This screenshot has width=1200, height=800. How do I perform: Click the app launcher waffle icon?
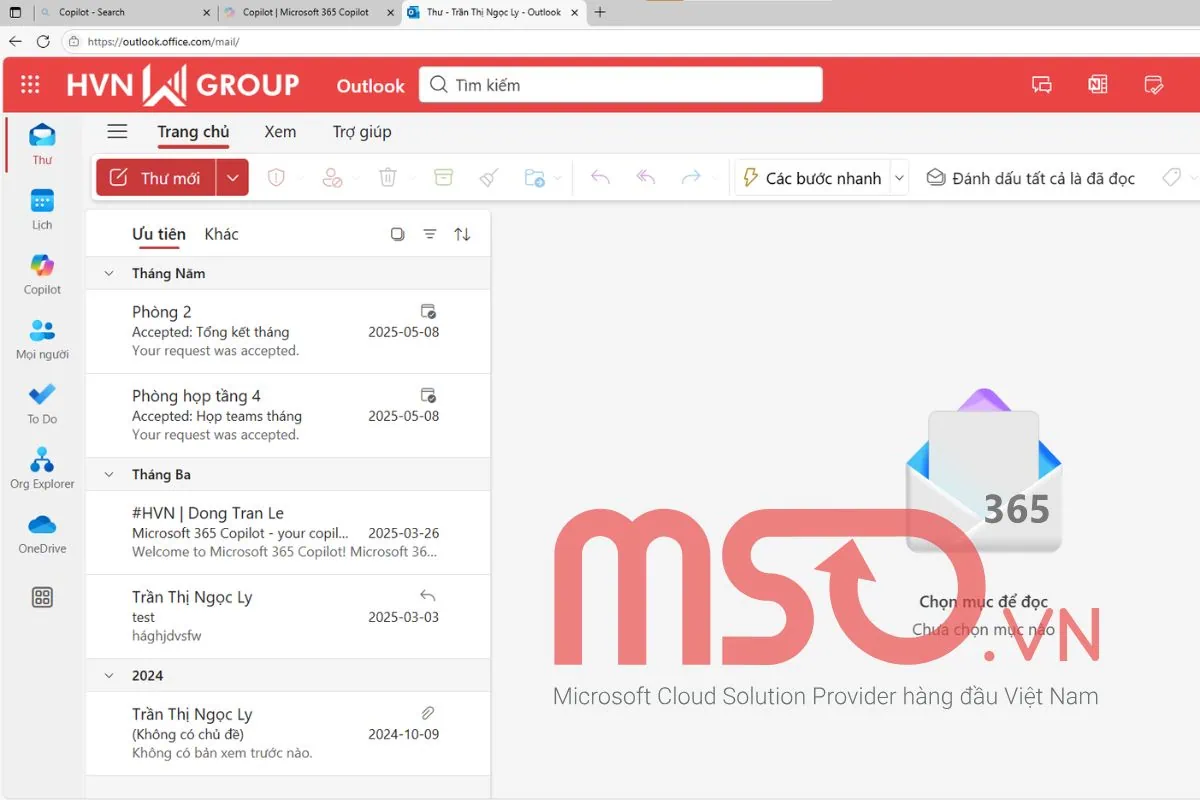[30, 85]
